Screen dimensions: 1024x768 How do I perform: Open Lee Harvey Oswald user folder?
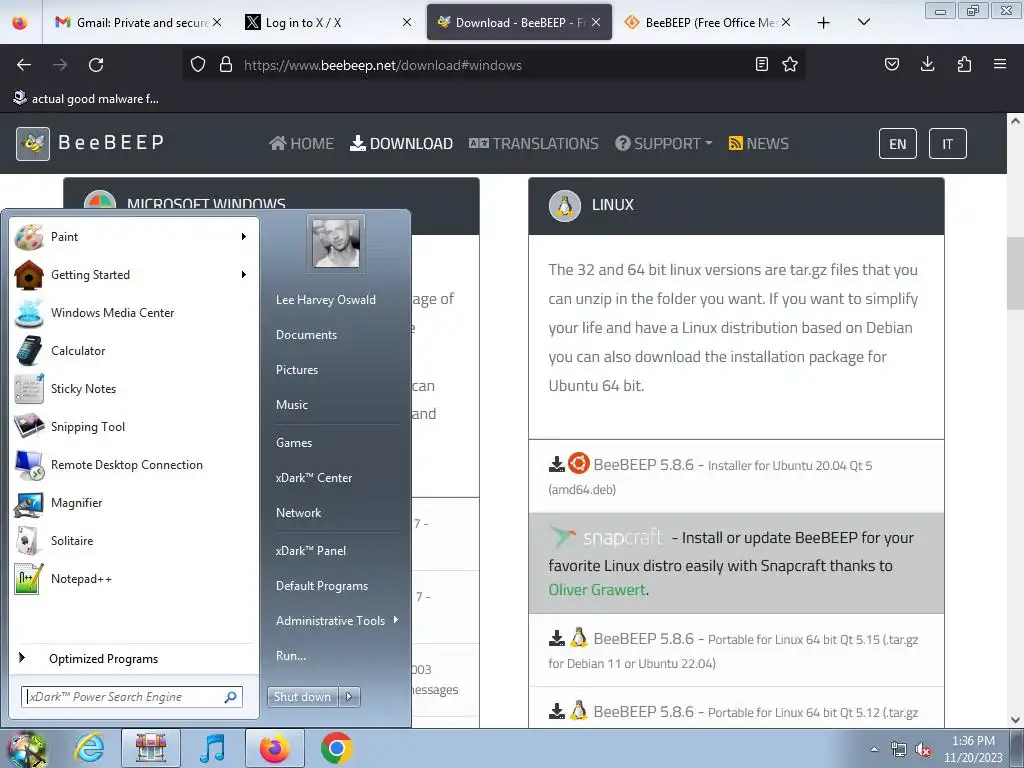coord(326,300)
